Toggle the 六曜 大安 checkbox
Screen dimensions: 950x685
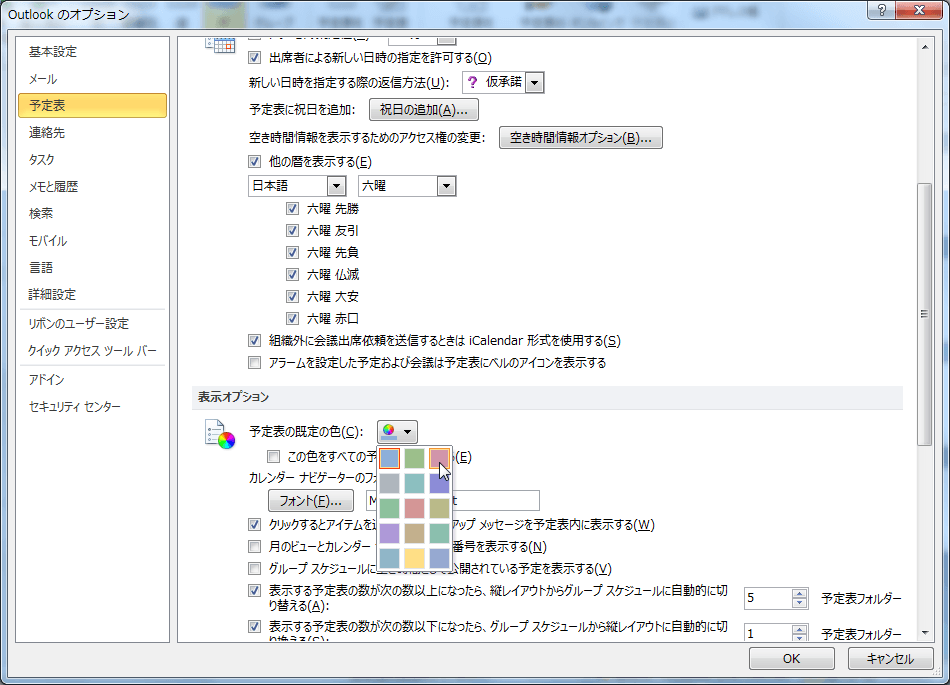(x=292, y=297)
